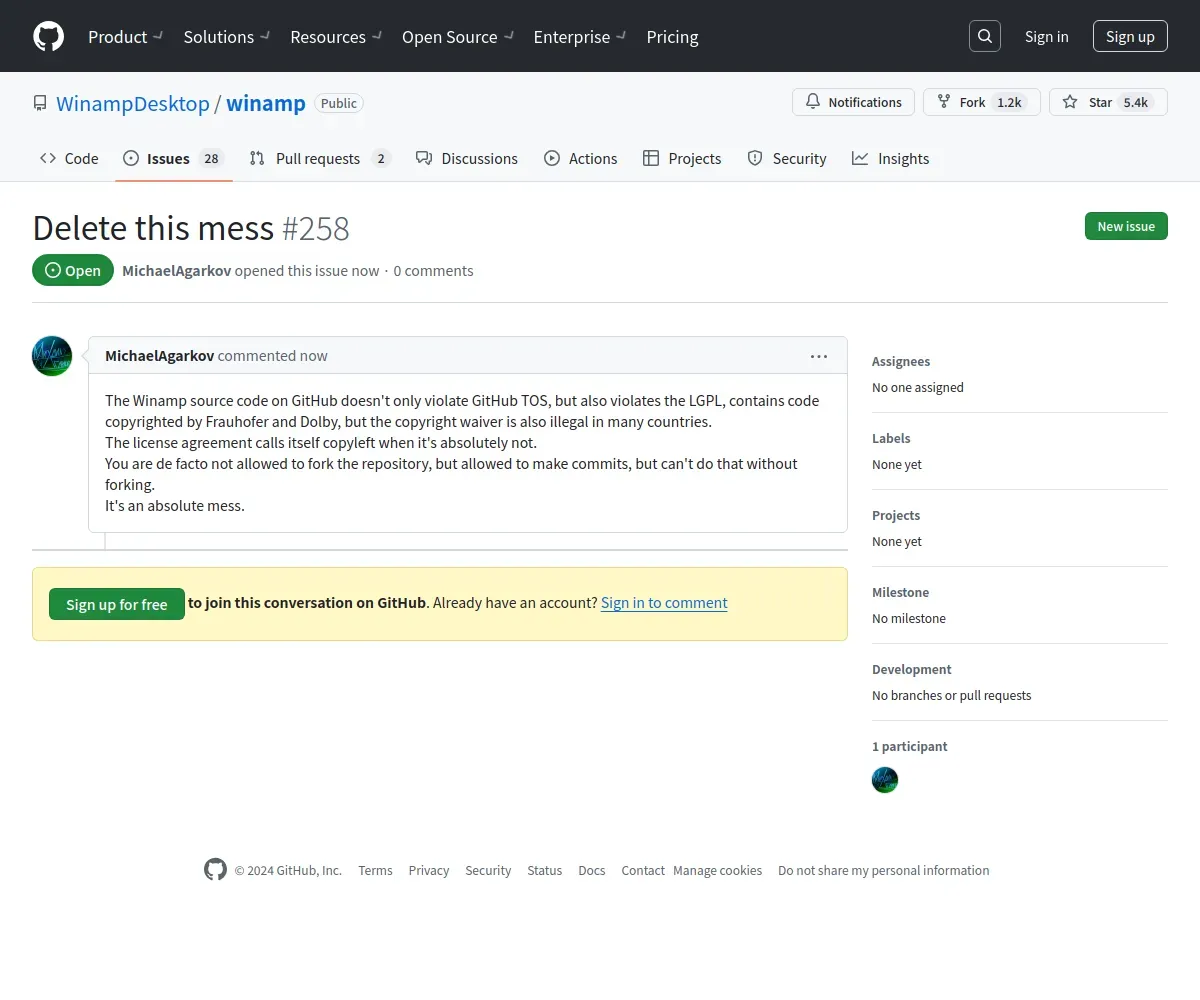Click the Sign in to comment link
This screenshot has width=1200, height=1000.
[664, 602]
